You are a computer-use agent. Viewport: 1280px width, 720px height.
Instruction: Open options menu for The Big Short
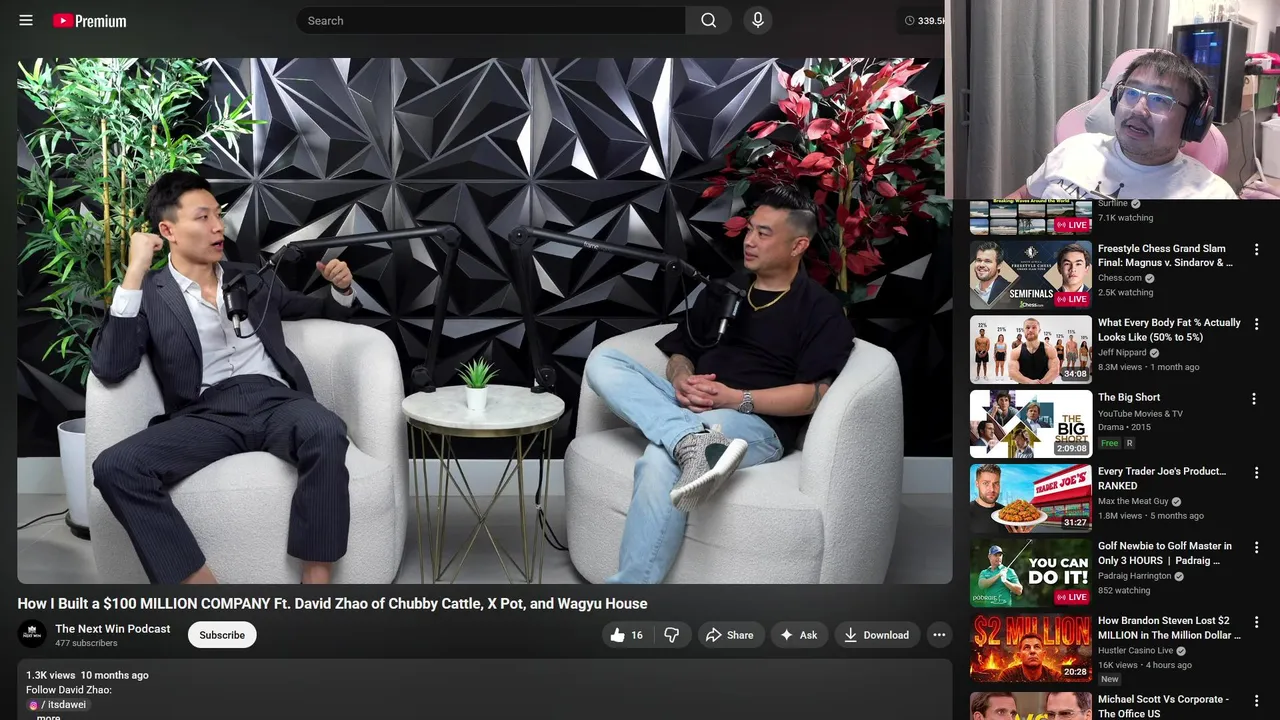pos(1254,399)
